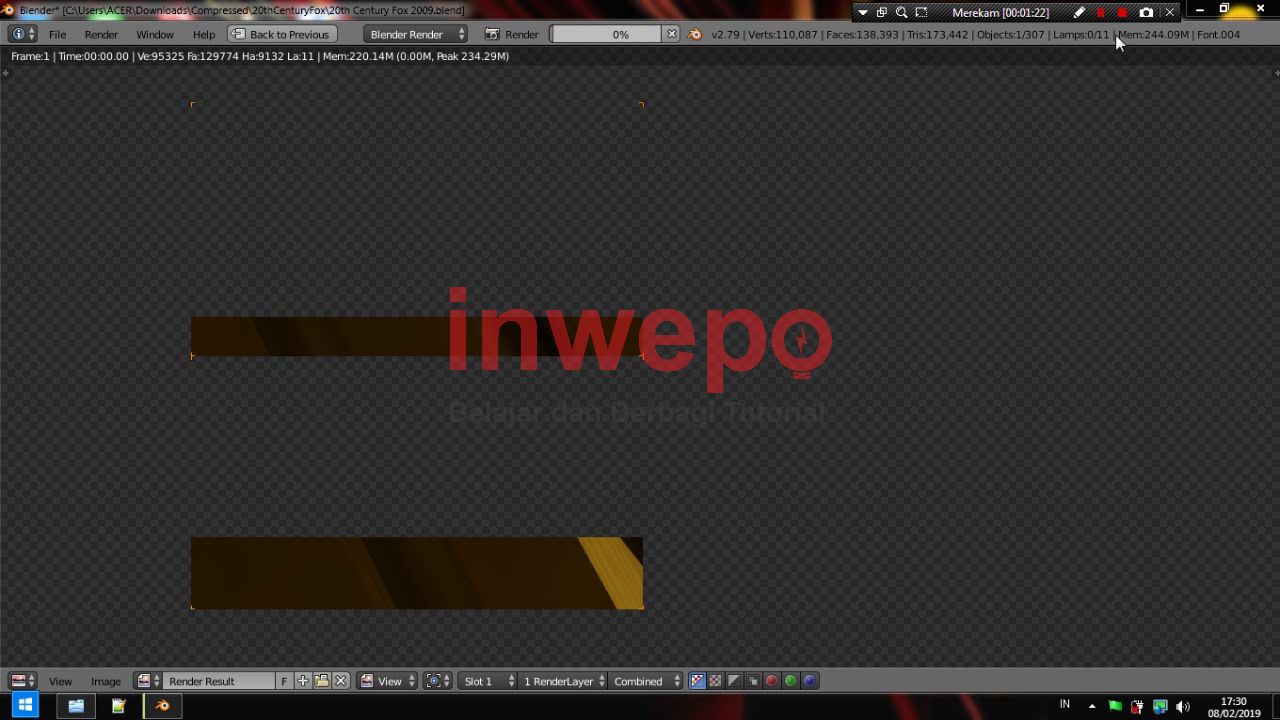The height and width of the screenshot is (720, 1280).
Task: Cancel the render with the progress X icon
Action: pyautogui.click(x=672, y=34)
